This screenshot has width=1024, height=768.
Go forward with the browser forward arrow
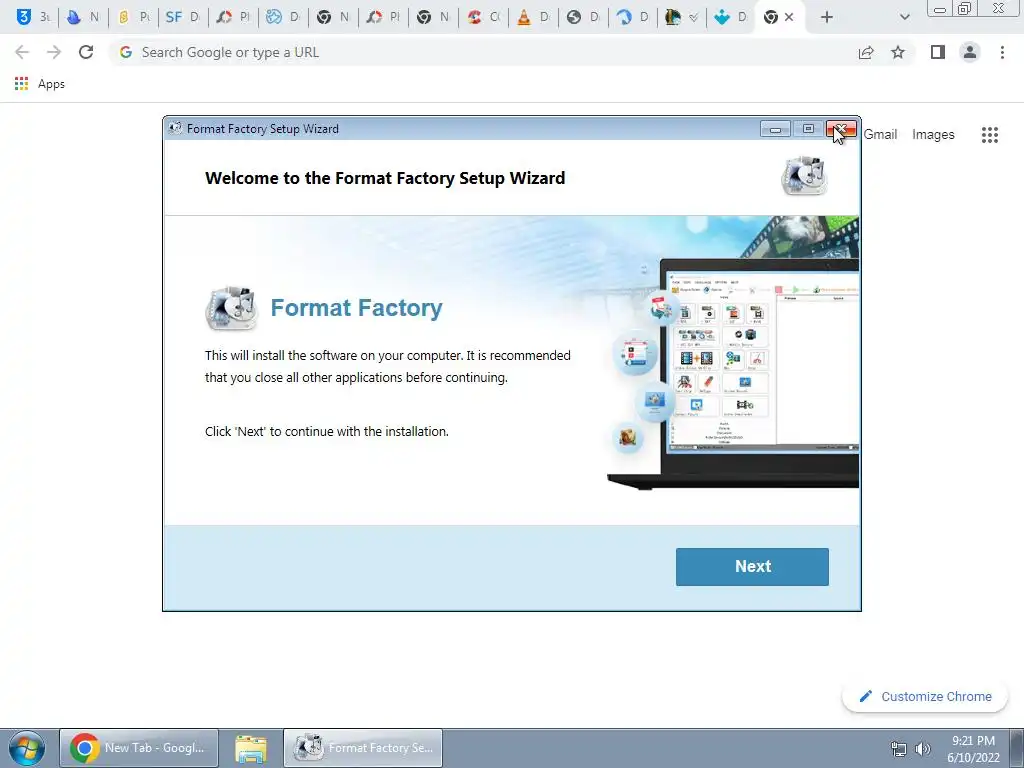(x=54, y=52)
